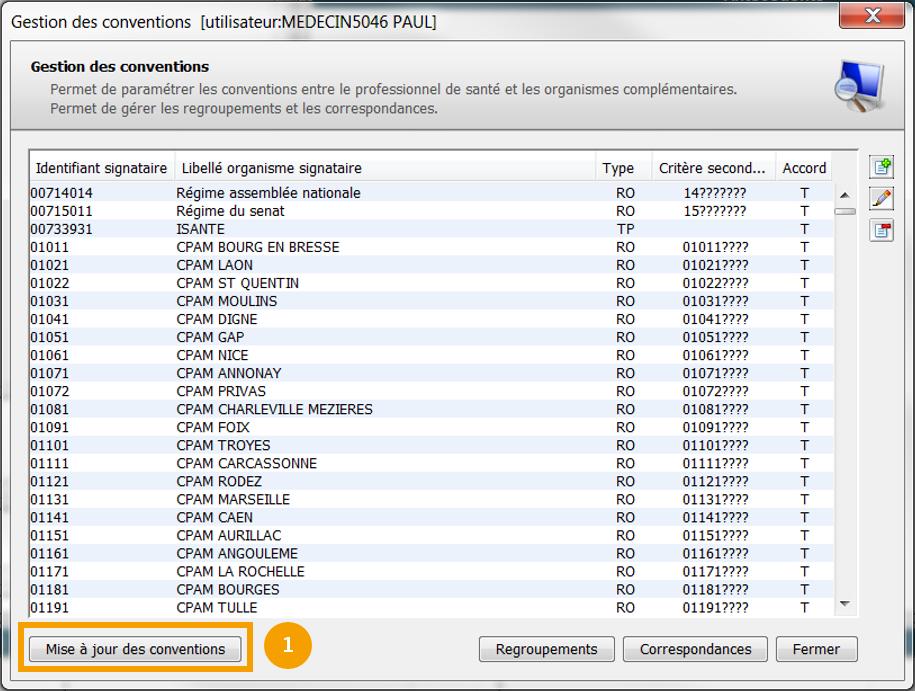The width and height of the screenshot is (915, 691).
Task: Select CPAM NICE row
Action: point(431,355)
